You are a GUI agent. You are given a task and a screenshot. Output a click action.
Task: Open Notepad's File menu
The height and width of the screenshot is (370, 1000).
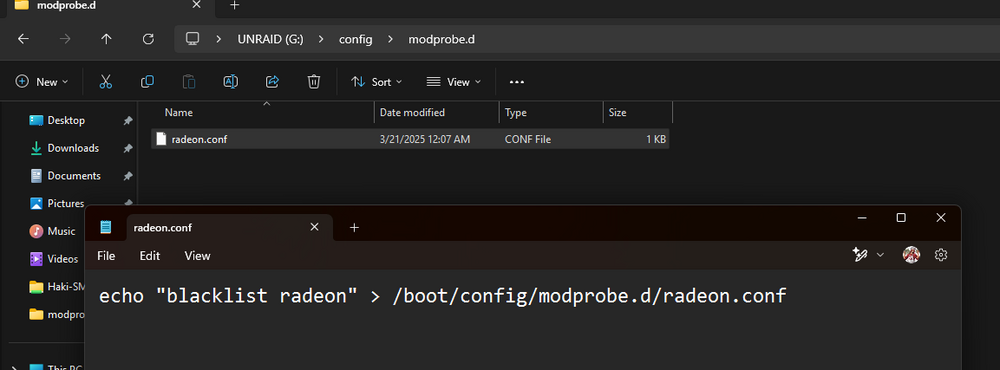106,256
